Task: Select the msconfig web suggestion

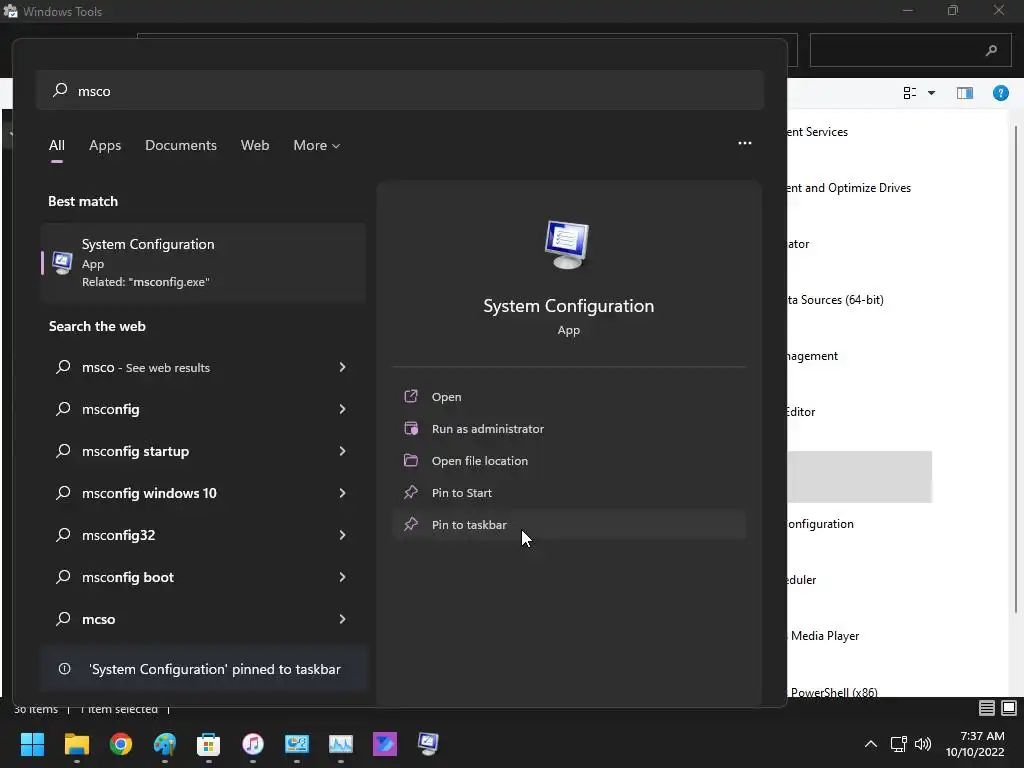Action: pyautogui.click(x=203, y=409)
